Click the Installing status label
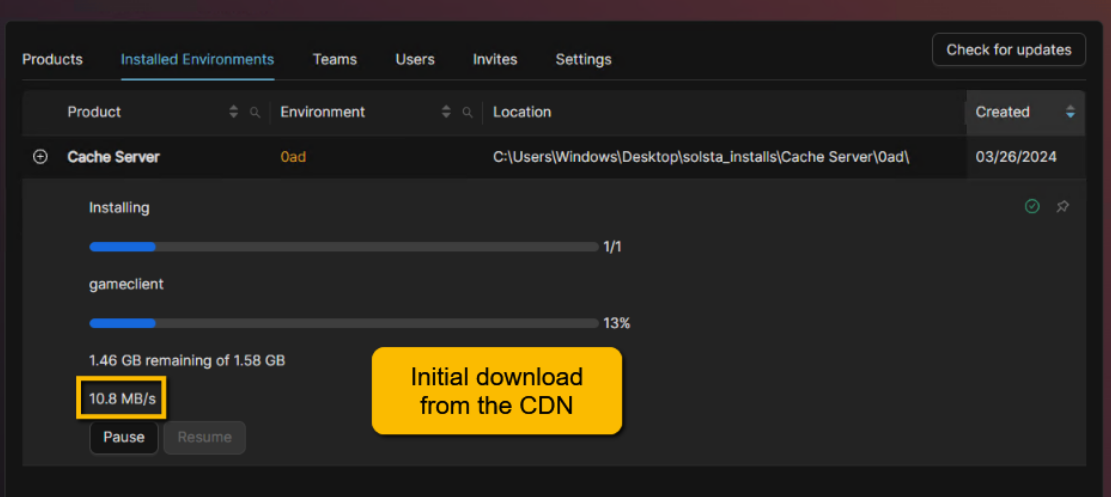 click(x=119, y=208)
